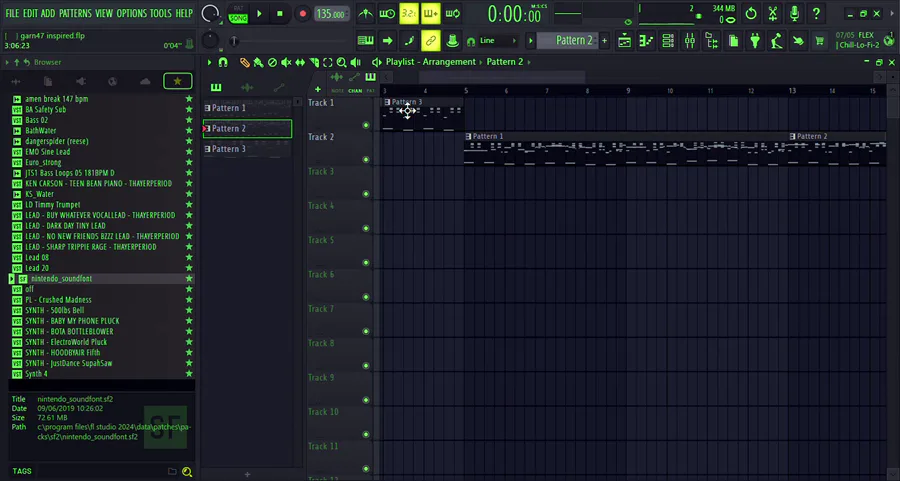The height and width of the screenshot is (481, 900).
Task: Click the song position slider handle
Action: pos(234,41)
